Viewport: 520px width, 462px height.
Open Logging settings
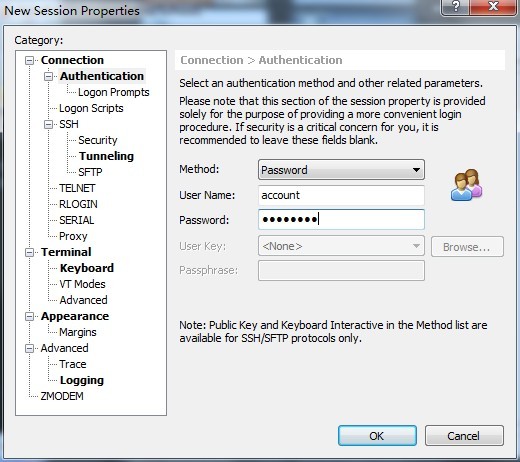coord(82,380)
